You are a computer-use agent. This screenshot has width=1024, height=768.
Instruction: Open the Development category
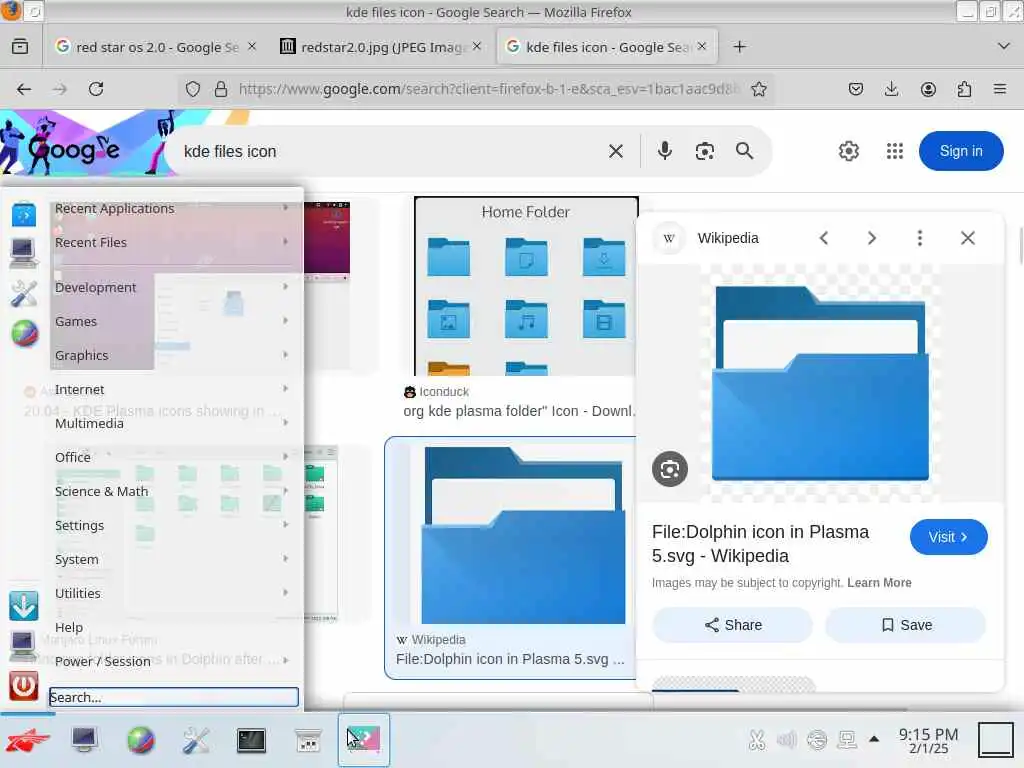pyautogui.click(x=173, y=287)
